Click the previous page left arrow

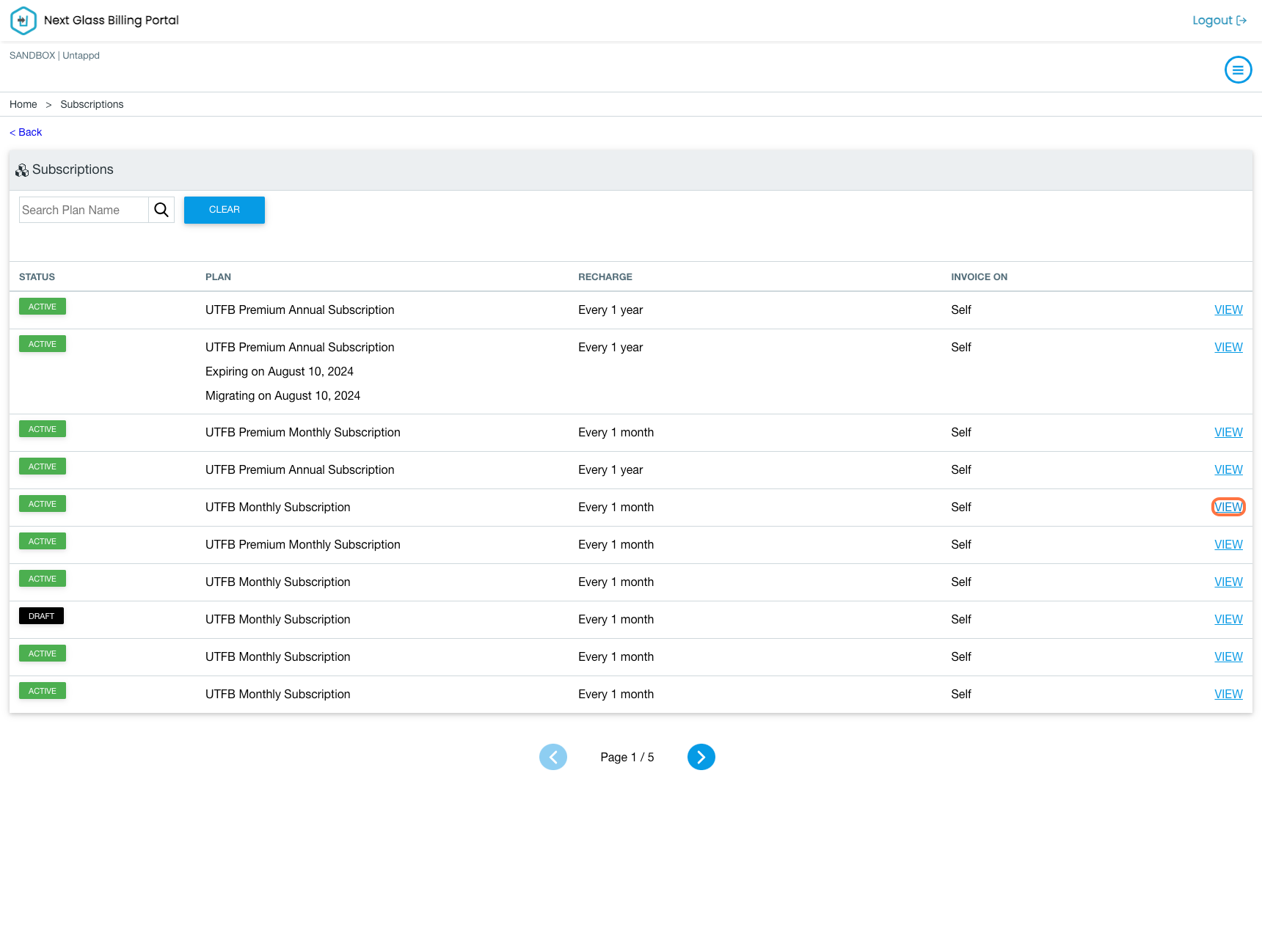coord(552,757)
